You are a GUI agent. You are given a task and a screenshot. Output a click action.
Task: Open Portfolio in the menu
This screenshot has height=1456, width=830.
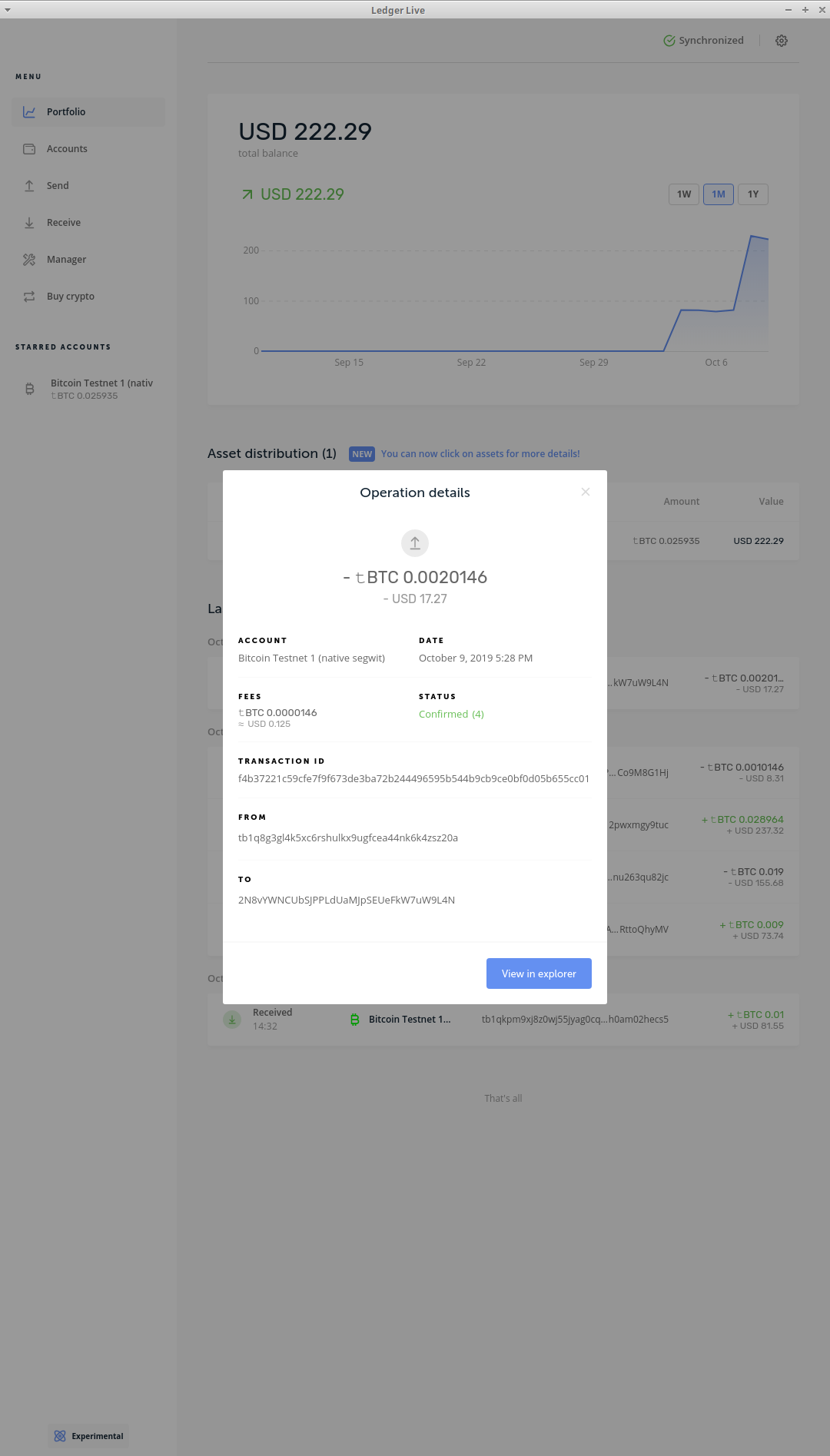[88, 112]
